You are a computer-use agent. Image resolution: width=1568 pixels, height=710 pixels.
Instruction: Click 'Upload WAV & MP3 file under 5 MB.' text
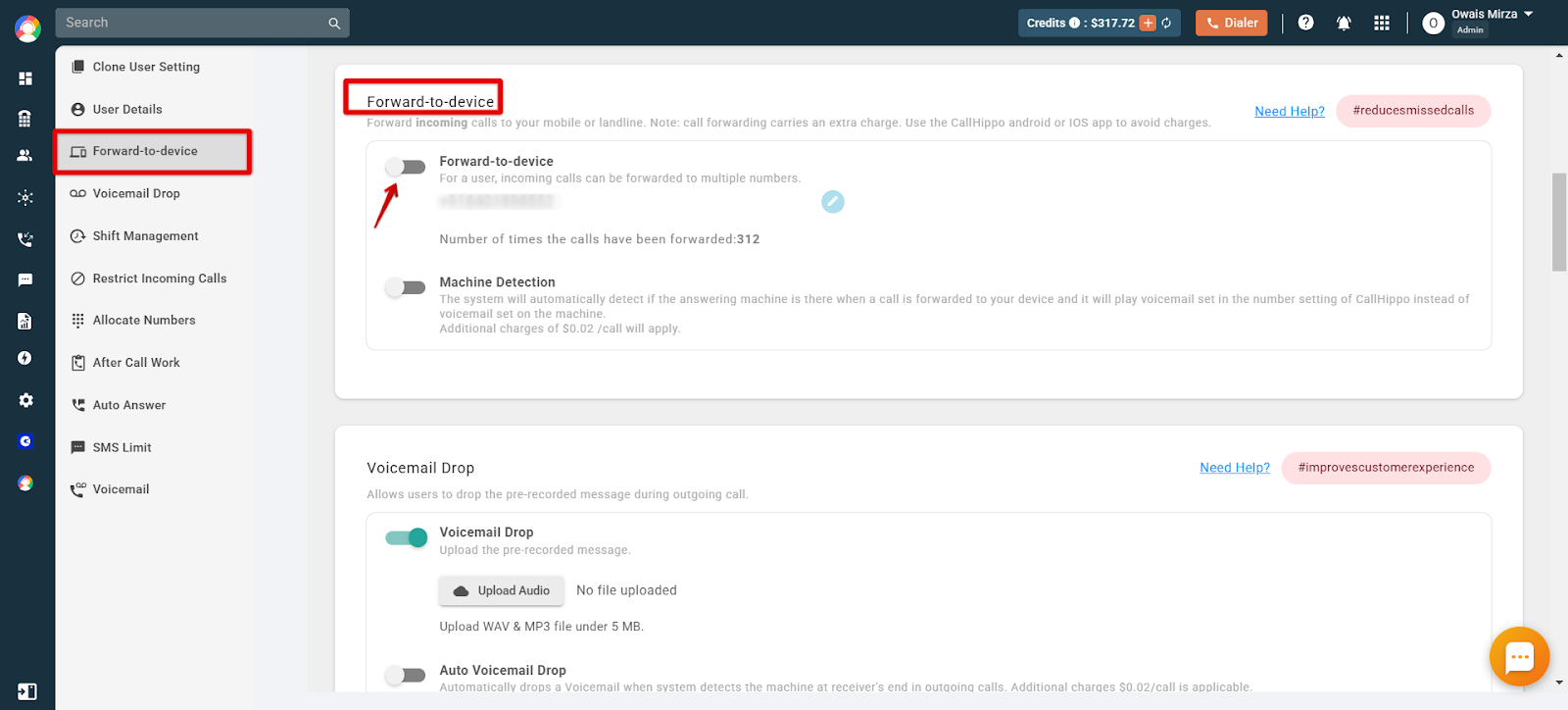pos(541,627)
